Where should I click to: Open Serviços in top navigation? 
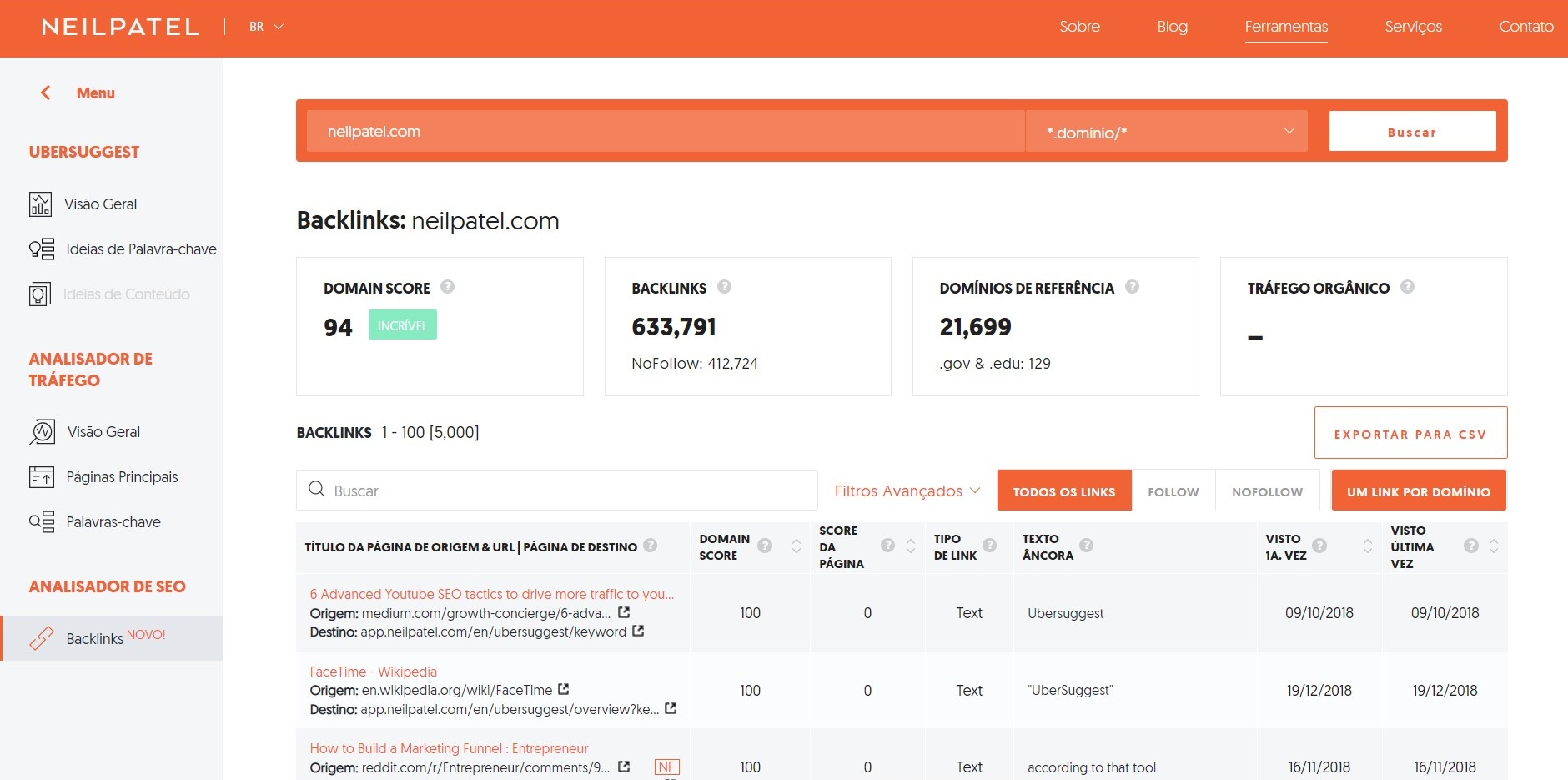1413,27
